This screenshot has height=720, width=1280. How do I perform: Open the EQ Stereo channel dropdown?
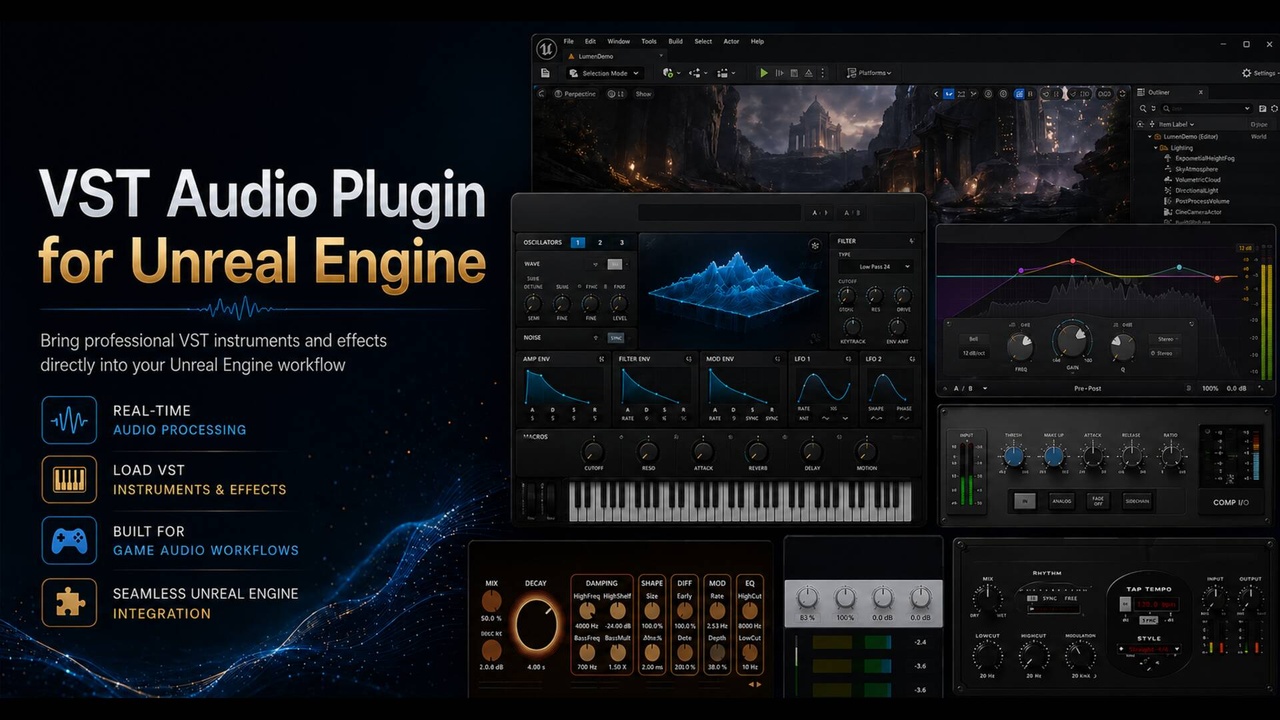1165,339
